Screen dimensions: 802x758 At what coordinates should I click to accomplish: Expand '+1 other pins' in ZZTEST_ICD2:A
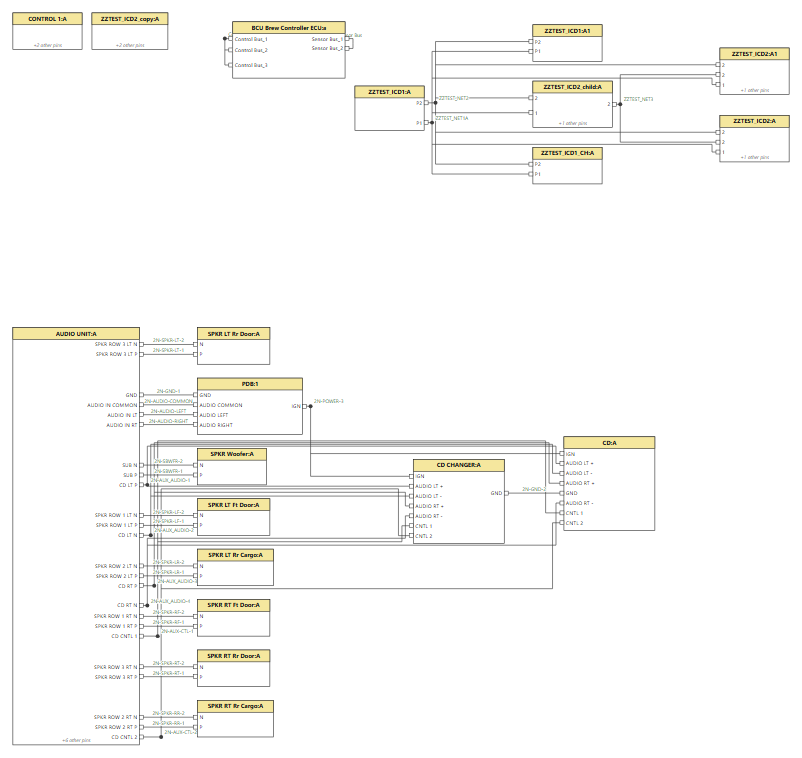point(755,158)
